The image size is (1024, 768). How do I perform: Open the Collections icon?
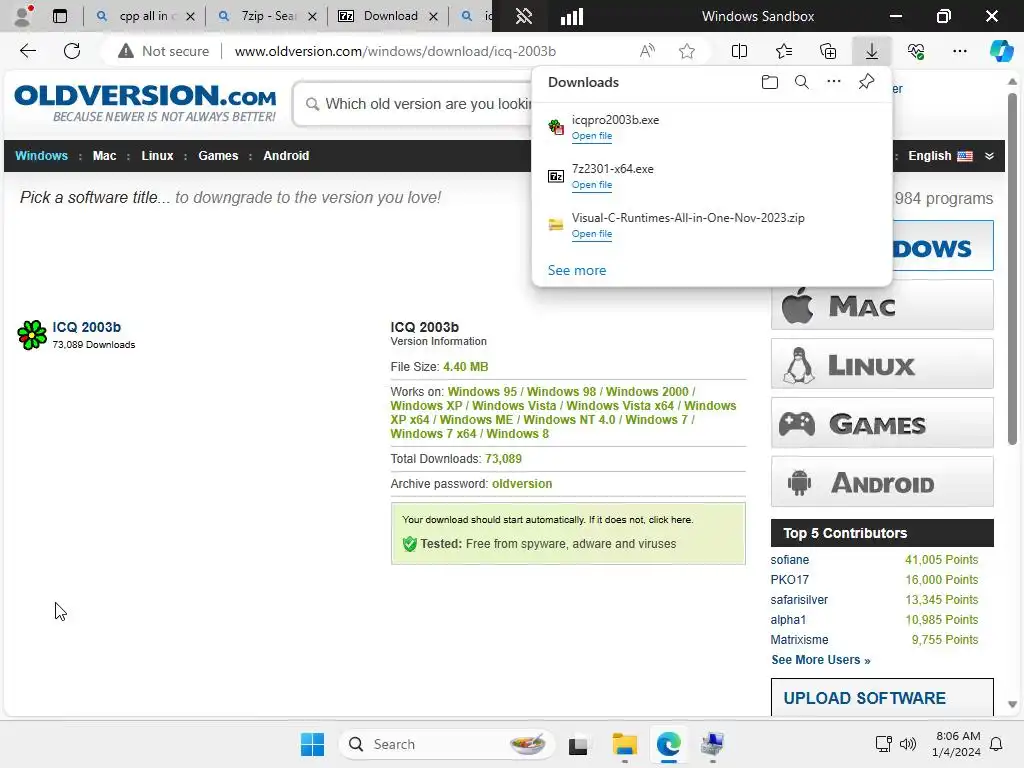(x=828, y=51)
